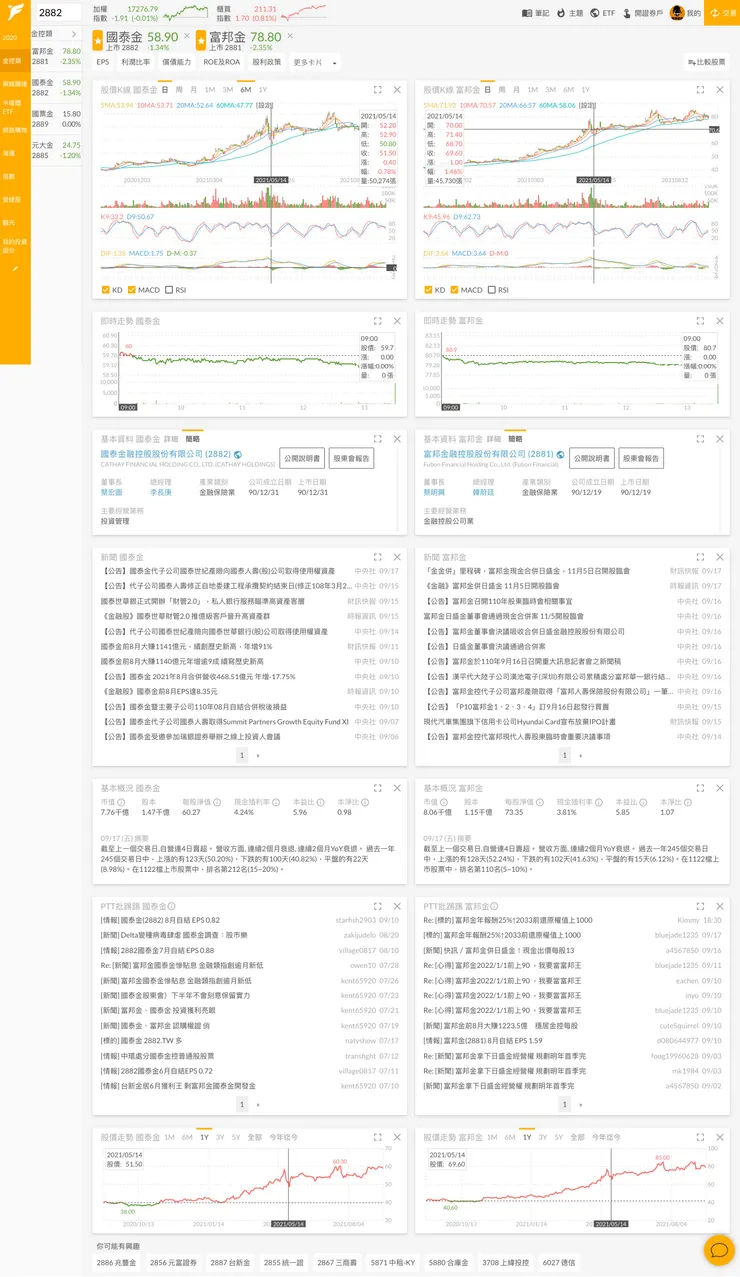Expand 即時走勢 國泰金 card to fullscreen
This screenshot has width=740, height=1277.
pos(377,321)
